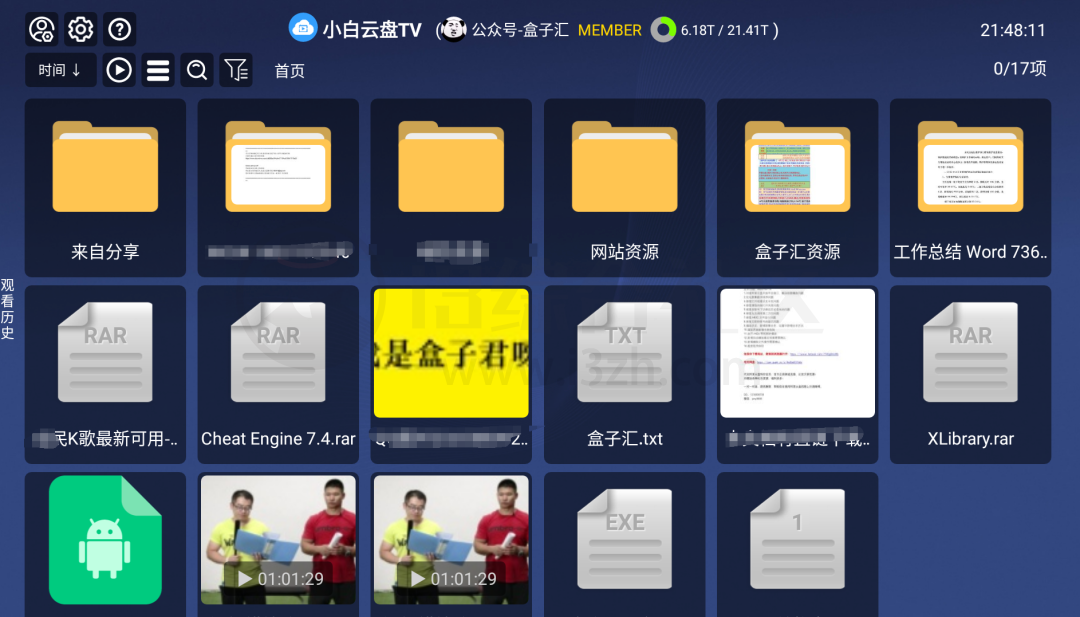Click the play all button in toolbar
This screenshot has width=1080, height=617.
(x=119, y=70)
